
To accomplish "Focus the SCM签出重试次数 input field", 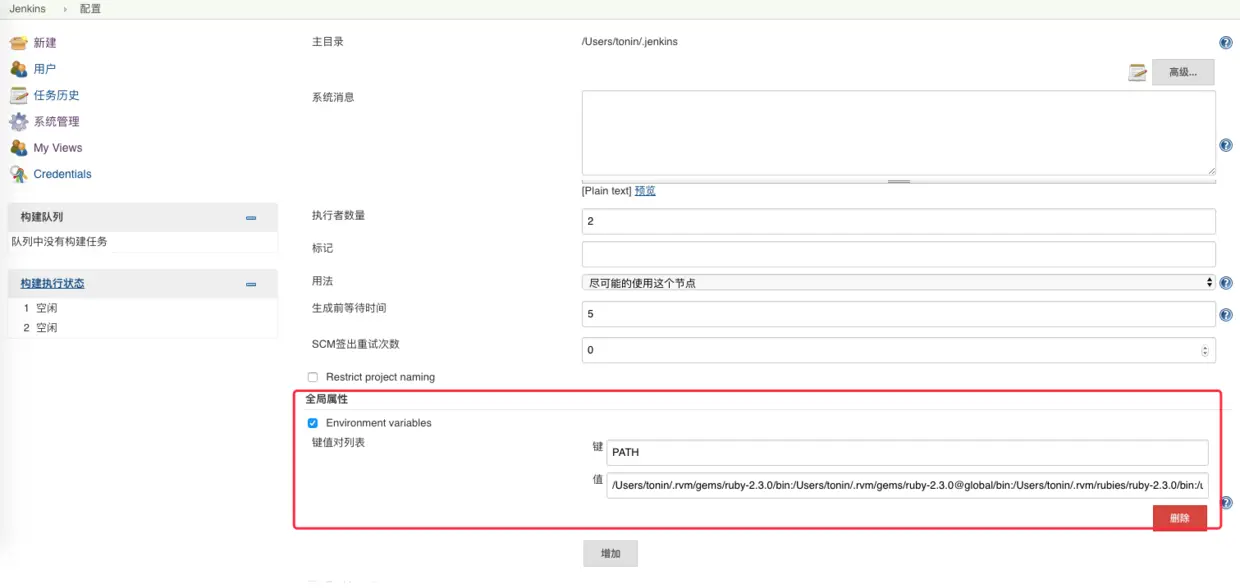I will click(x=898, y=350).
